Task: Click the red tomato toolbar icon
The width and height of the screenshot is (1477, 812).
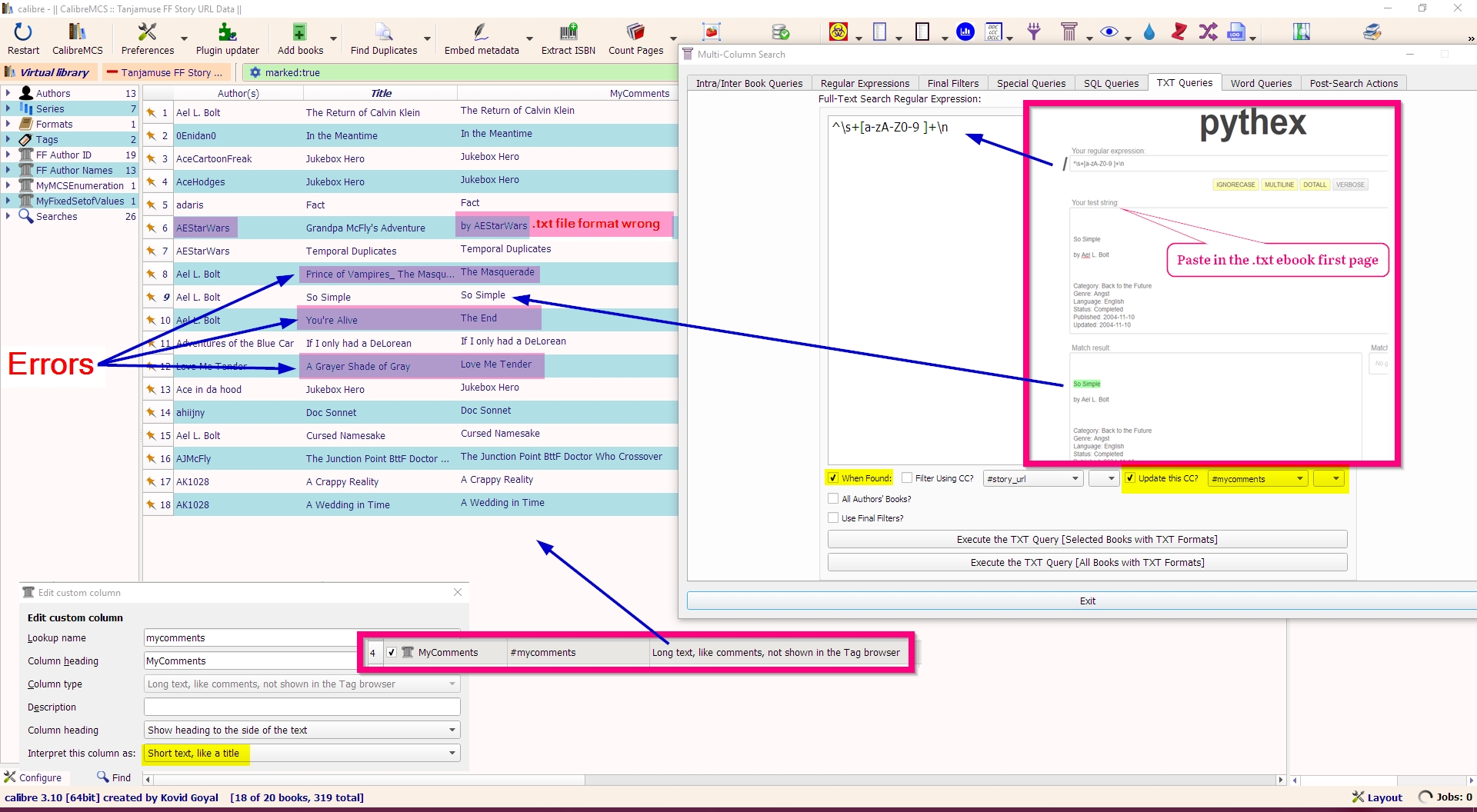Action: (712, 32)
